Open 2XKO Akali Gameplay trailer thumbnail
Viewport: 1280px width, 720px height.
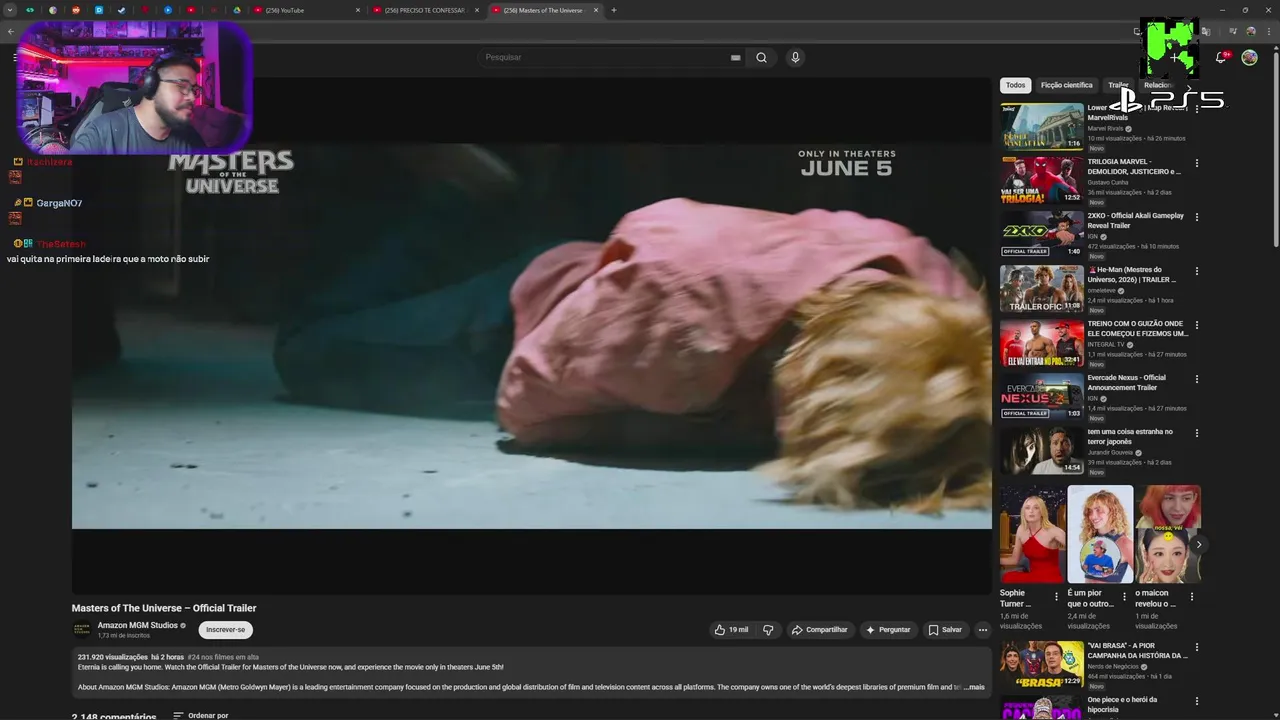coord(1042,234)
